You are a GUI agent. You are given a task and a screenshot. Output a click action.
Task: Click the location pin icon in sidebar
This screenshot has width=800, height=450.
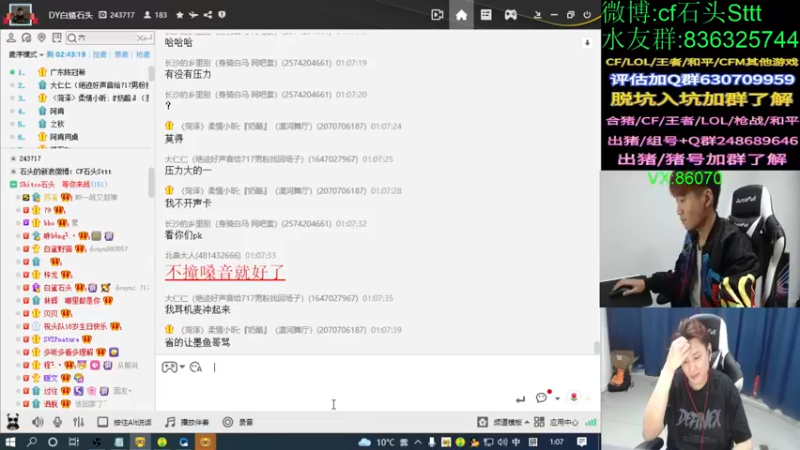pyautogui.click(x=41, y=38)
